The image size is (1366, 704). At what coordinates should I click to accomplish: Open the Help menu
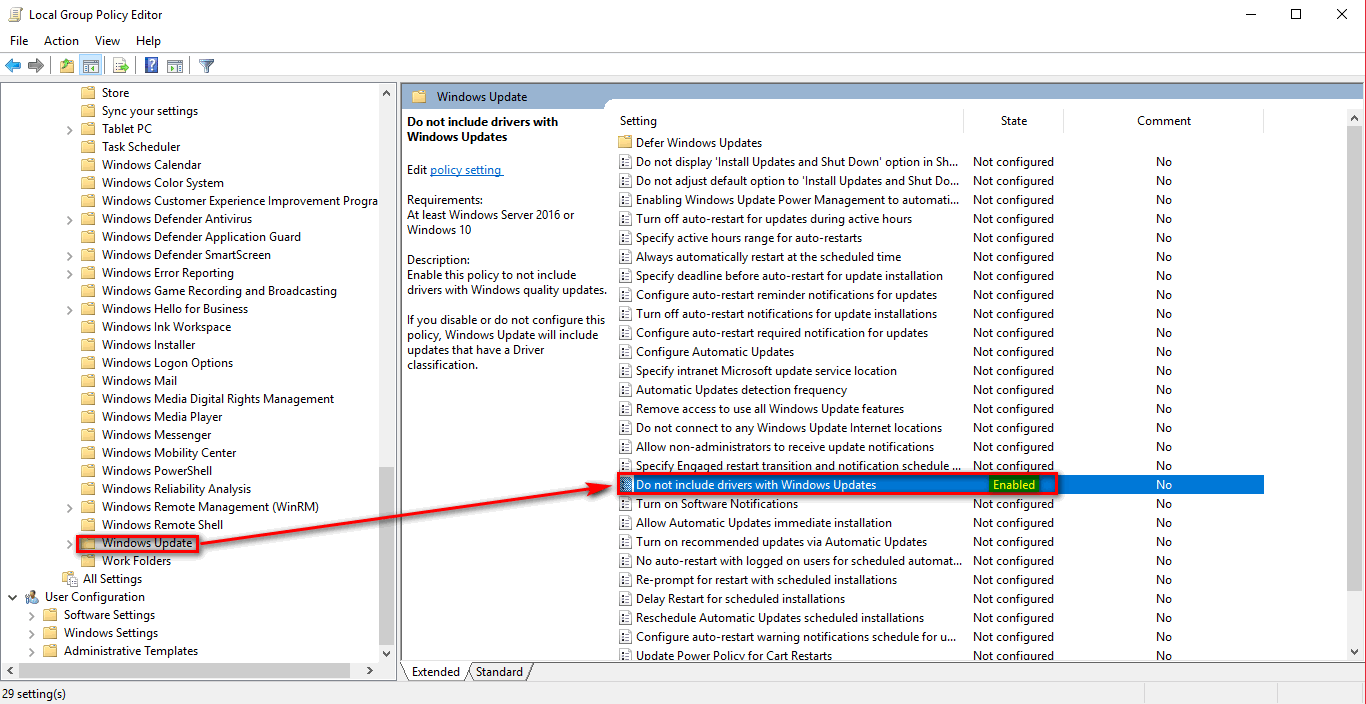pos(148,41)
